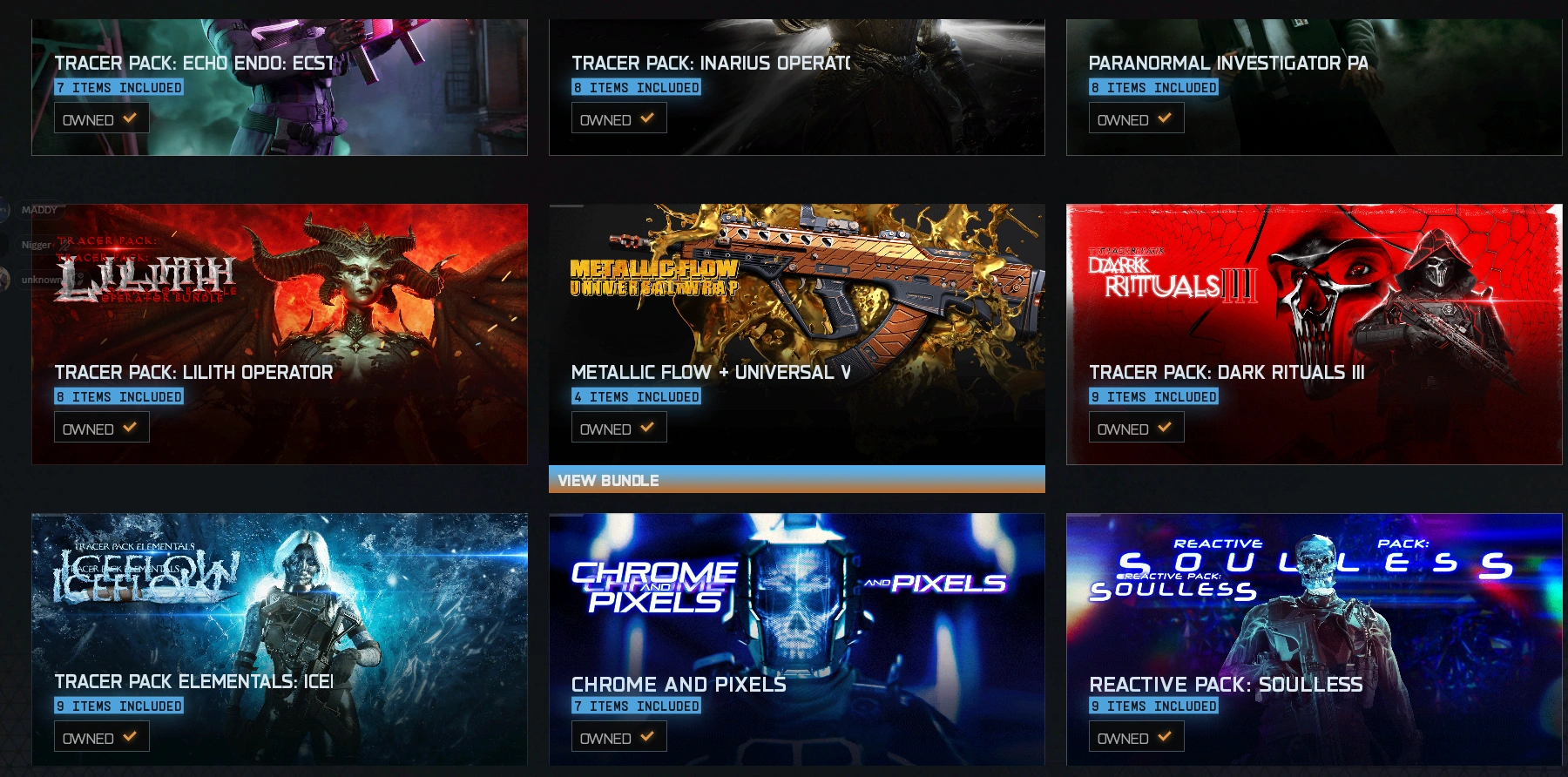Select the 'METALLIC FLOW + UNIVERSAL' title
1568x777 pixels.
(711, 372)
